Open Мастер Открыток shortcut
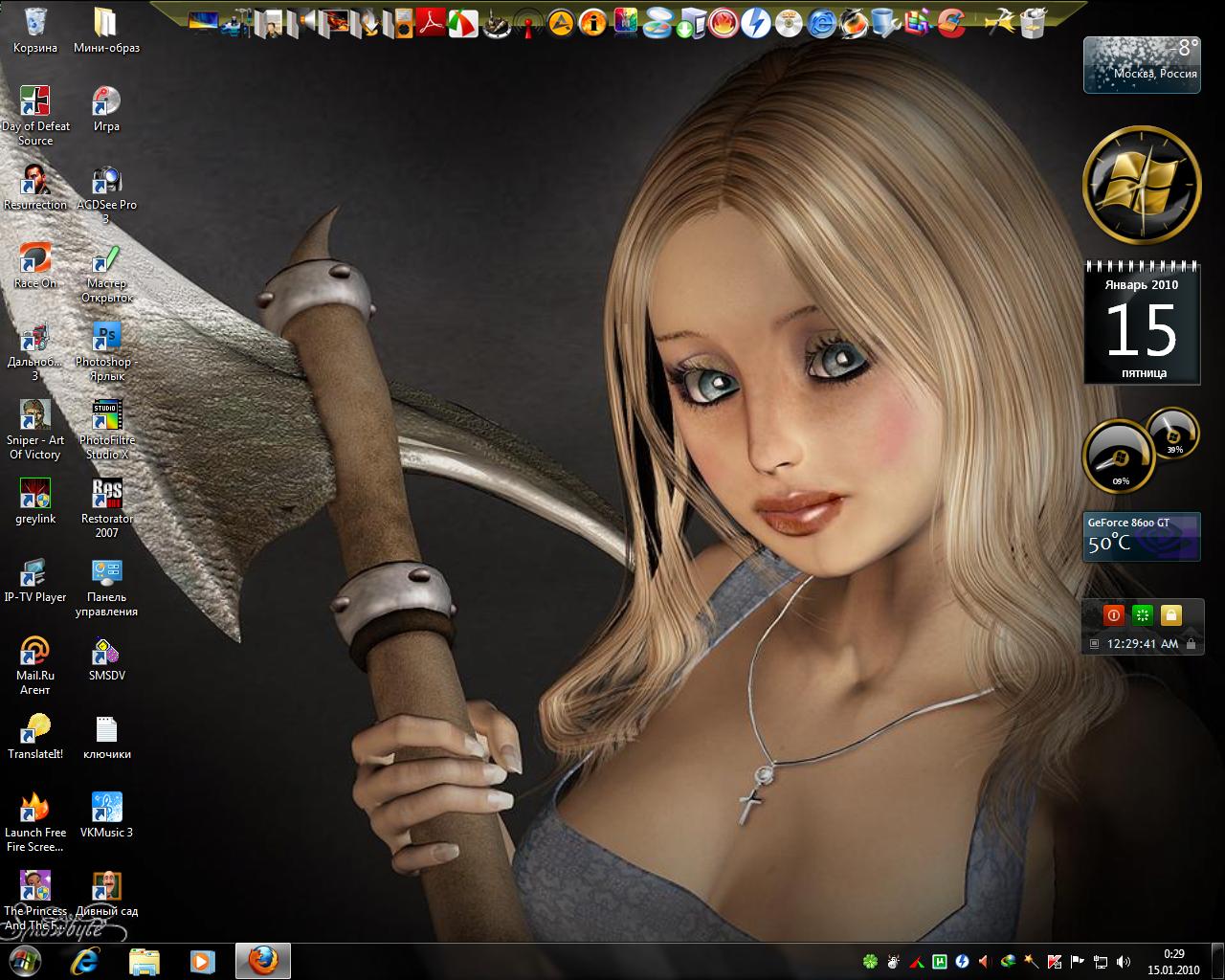Screen dimensions: 1225x980 click(106, 273)
